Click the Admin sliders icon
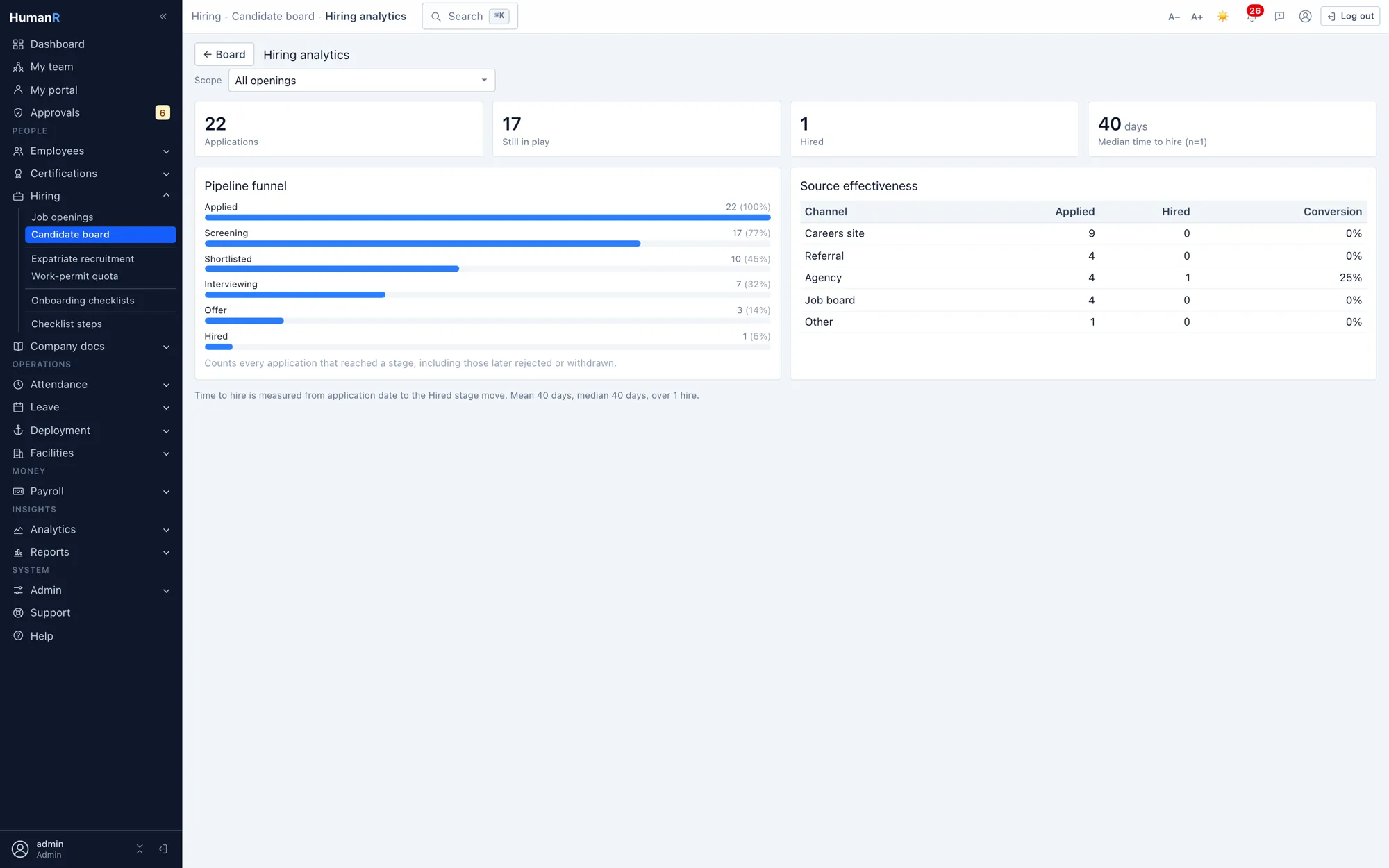This screenshot has height=868, width=1389. pyautogui.click(x=18, y=590)
